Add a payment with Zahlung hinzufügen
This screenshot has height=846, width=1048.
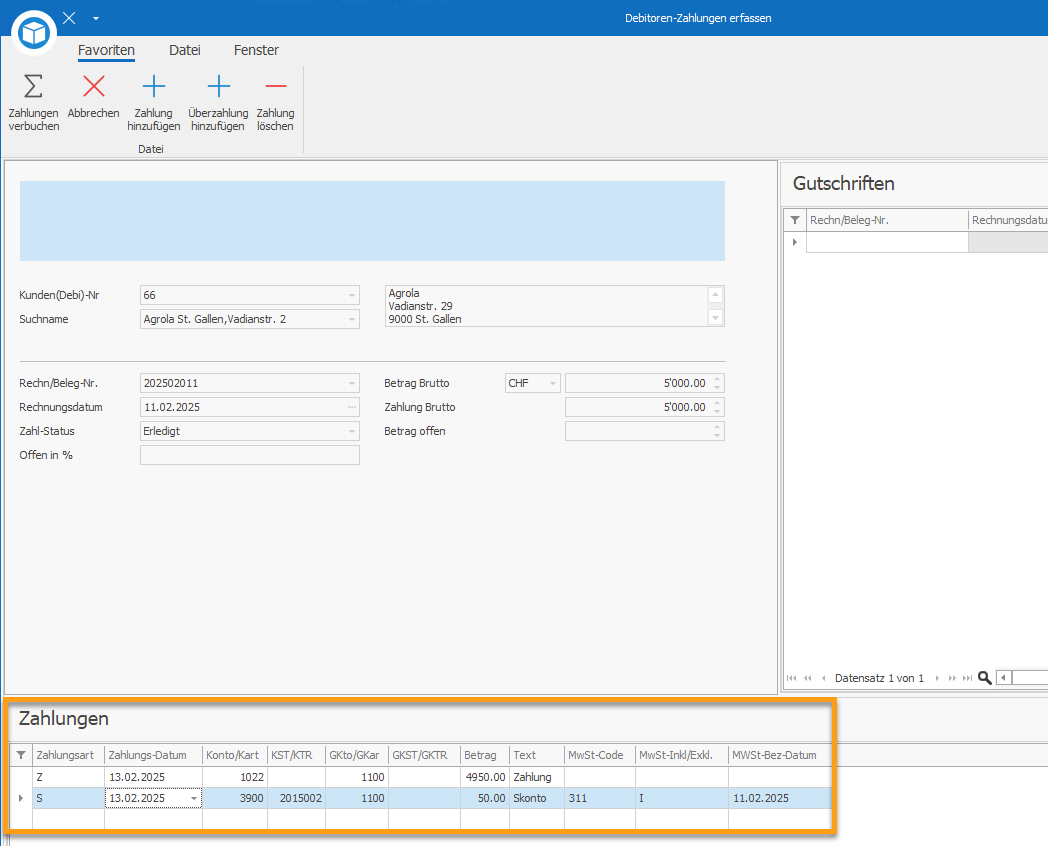pos(154,87)
